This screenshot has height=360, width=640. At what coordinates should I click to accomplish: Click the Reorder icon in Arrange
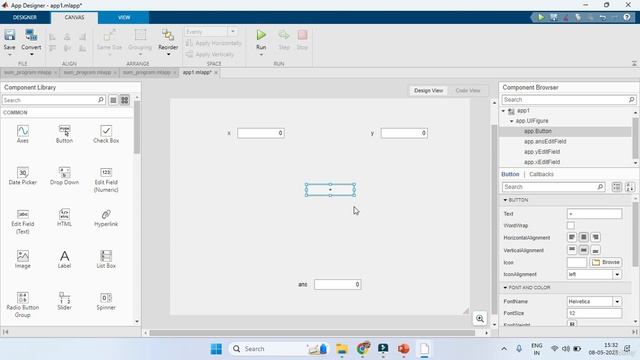(x=168, y=35)
